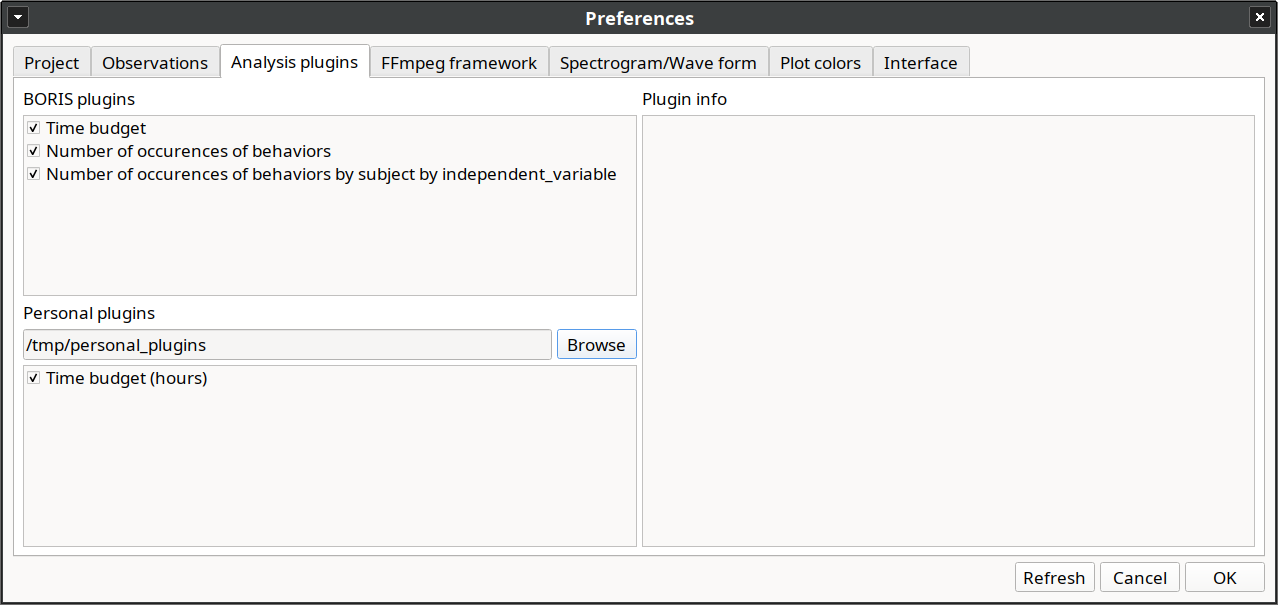Uncheck the Time budget plugin checkbox
This screenshot has height=605, width=1278.
pos(34,128)
